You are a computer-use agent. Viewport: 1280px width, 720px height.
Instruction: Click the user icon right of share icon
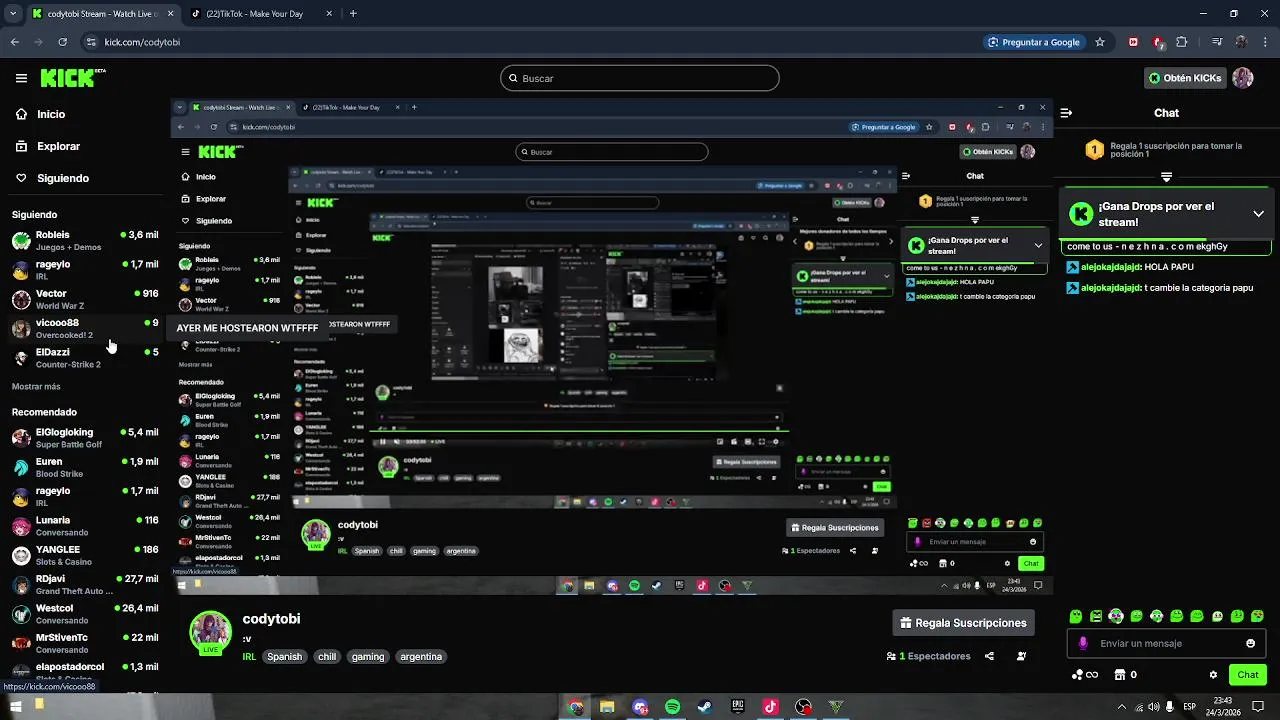point(1021,656)
